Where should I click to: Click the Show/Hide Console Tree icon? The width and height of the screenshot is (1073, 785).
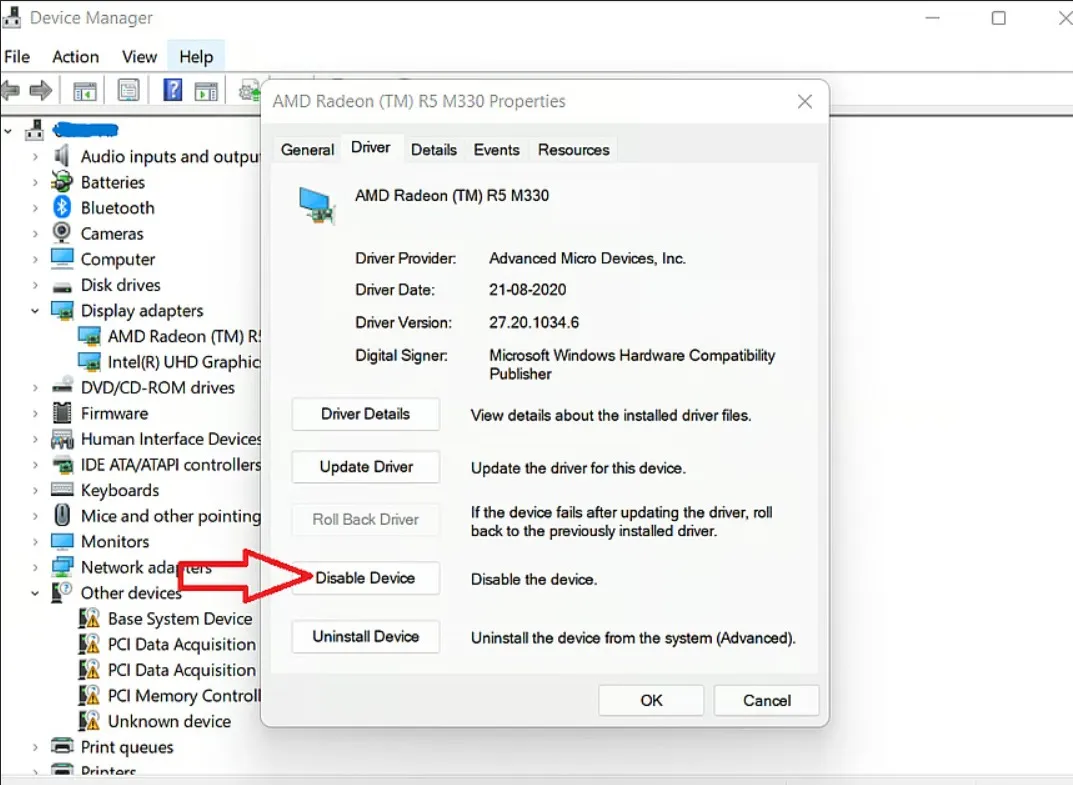84,90
